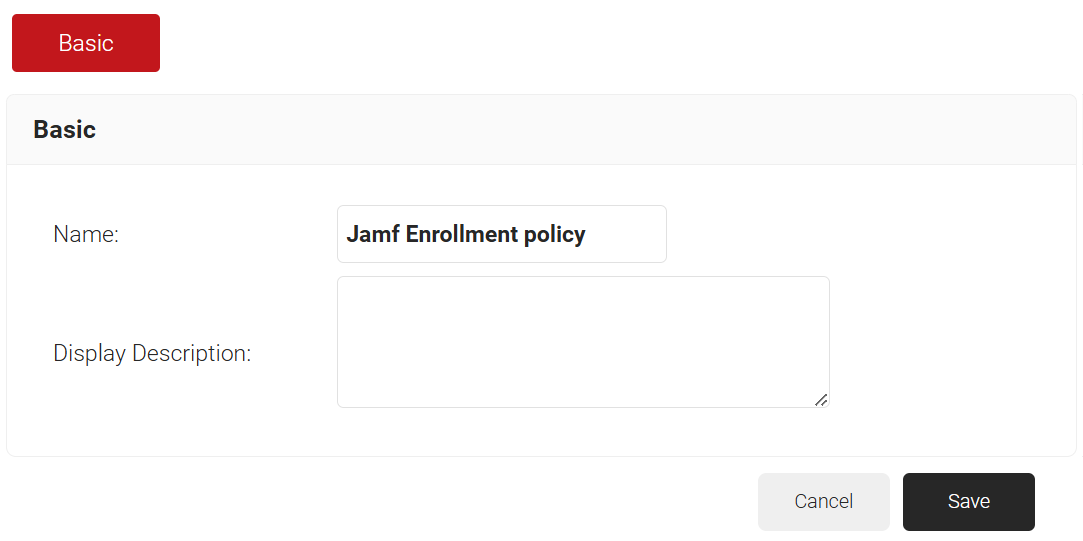Click the description box's corner resize grip
1083x541 pixels.
coord(821,399)
